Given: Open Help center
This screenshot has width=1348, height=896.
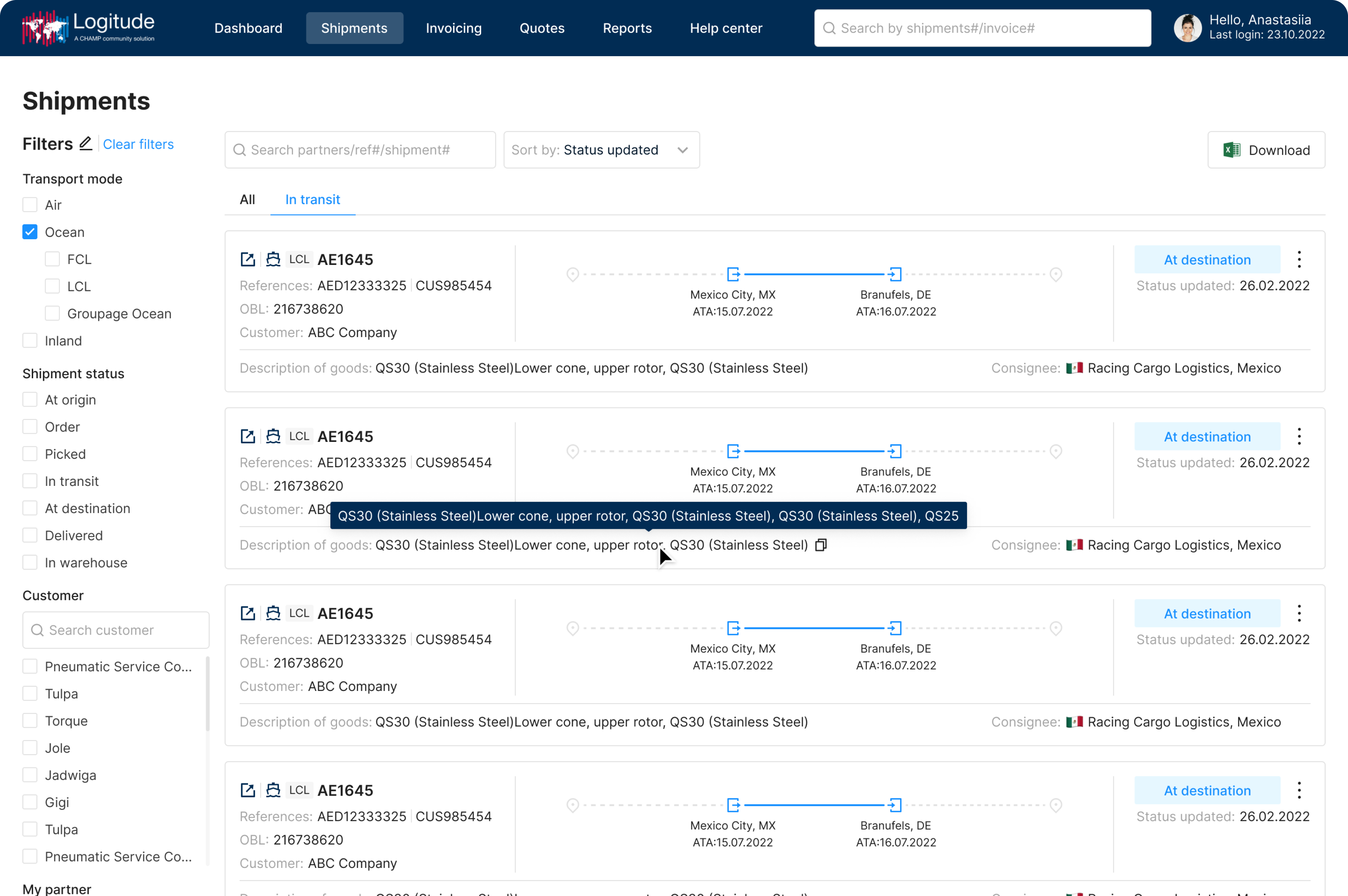Looking at the screenshot, I should [x=726, y=28].
